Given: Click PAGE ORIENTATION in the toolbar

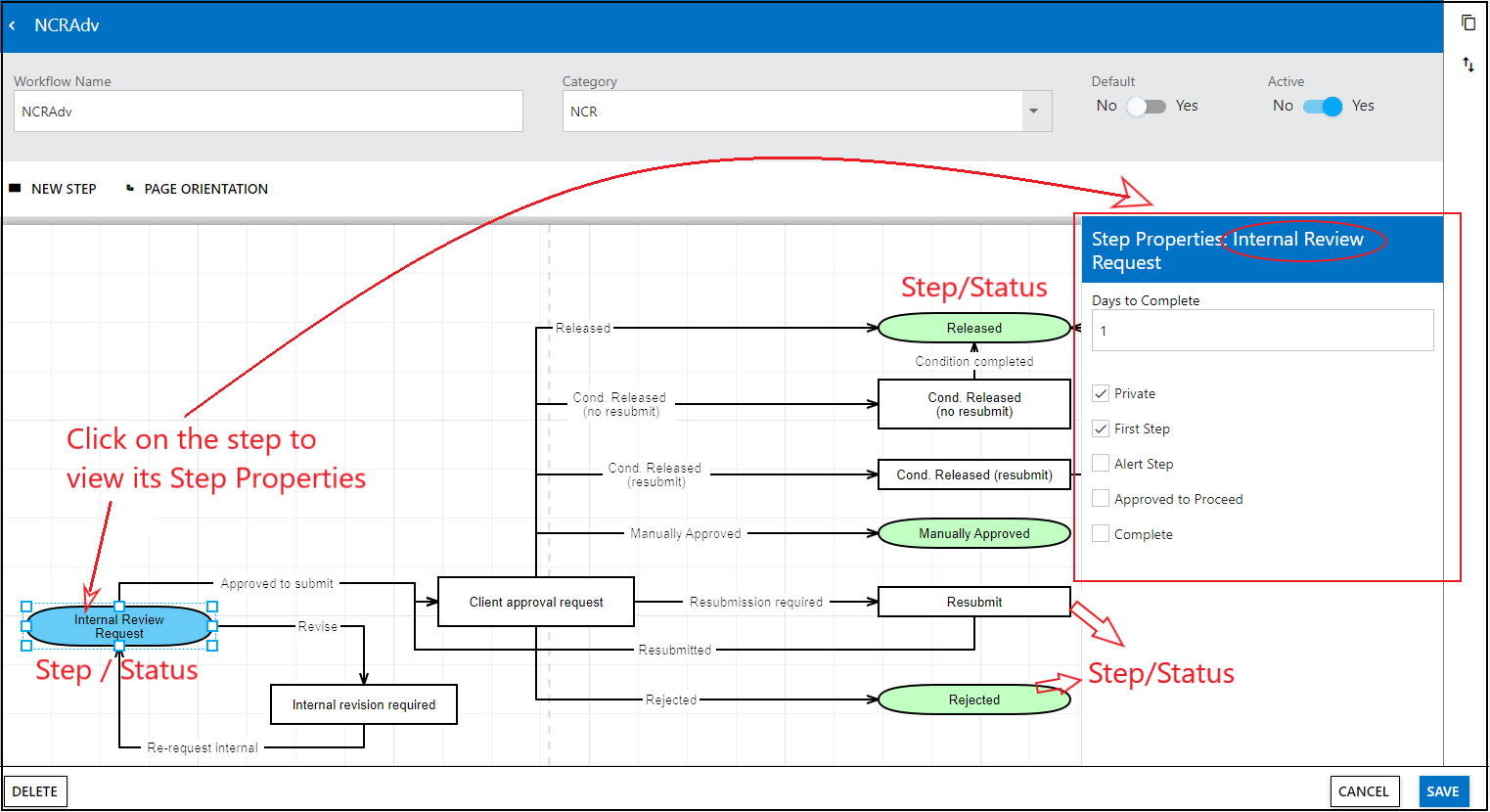Looking at the screenshot, I should [x=205, y=189].
